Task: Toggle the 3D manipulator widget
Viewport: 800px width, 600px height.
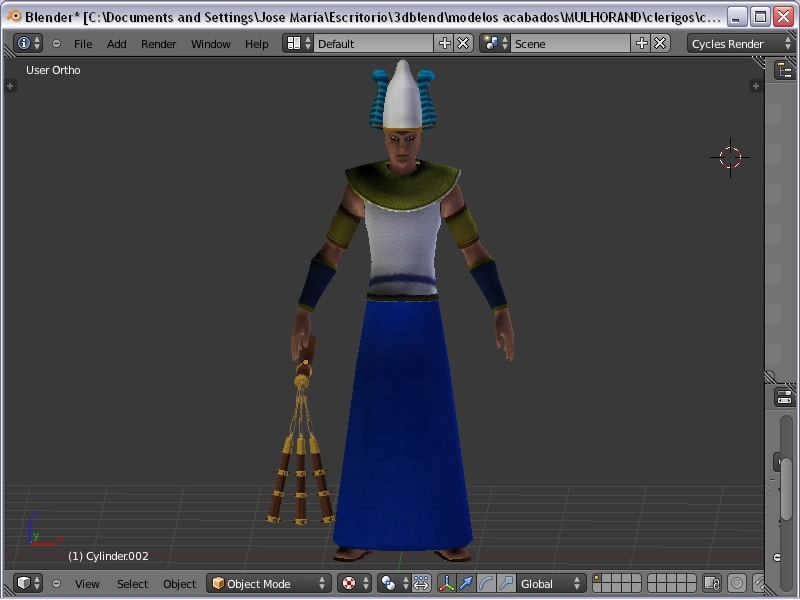Action: [x=446, y=583]
